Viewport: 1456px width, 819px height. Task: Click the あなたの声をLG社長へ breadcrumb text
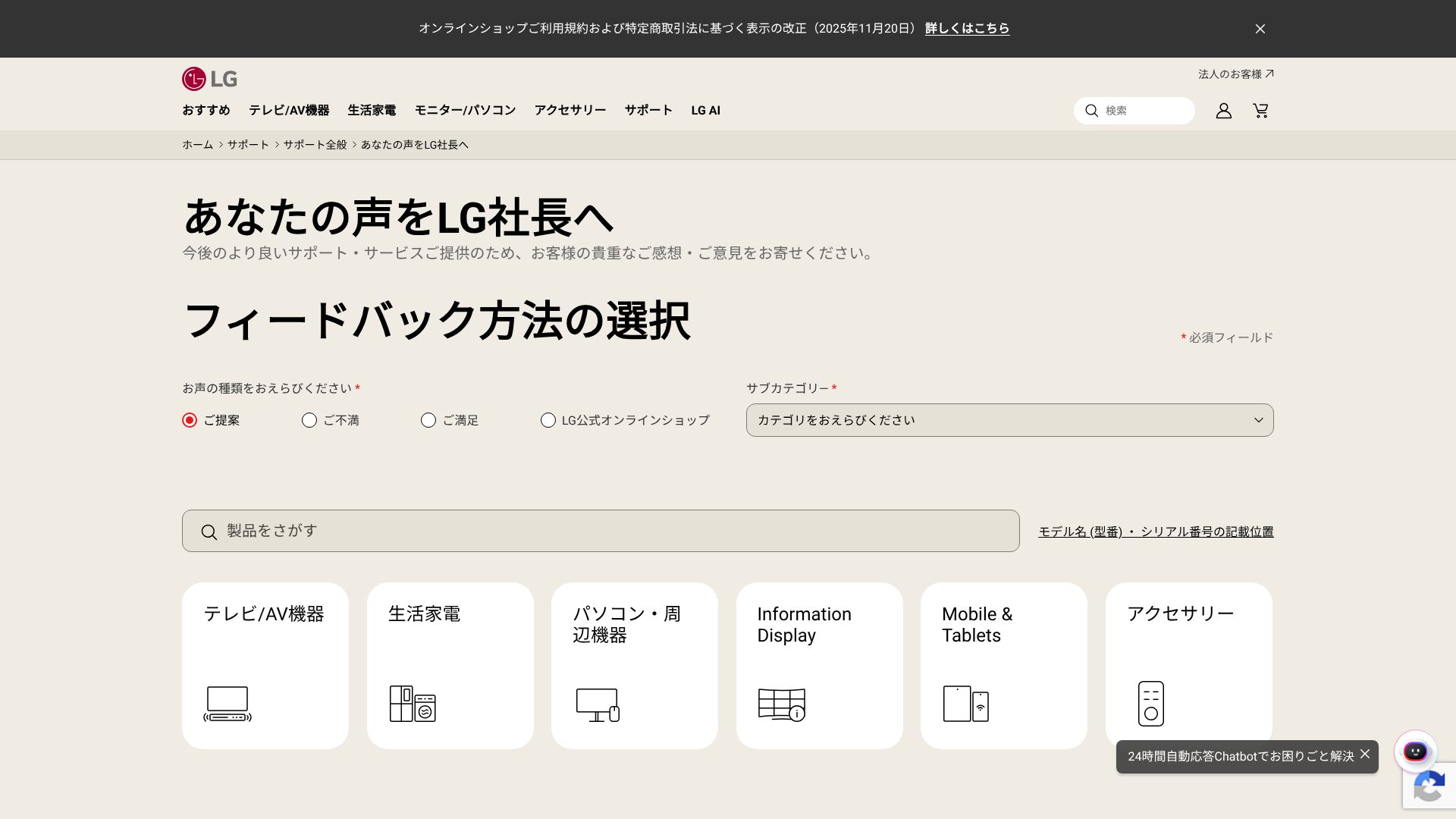click(x=415, y=145)
